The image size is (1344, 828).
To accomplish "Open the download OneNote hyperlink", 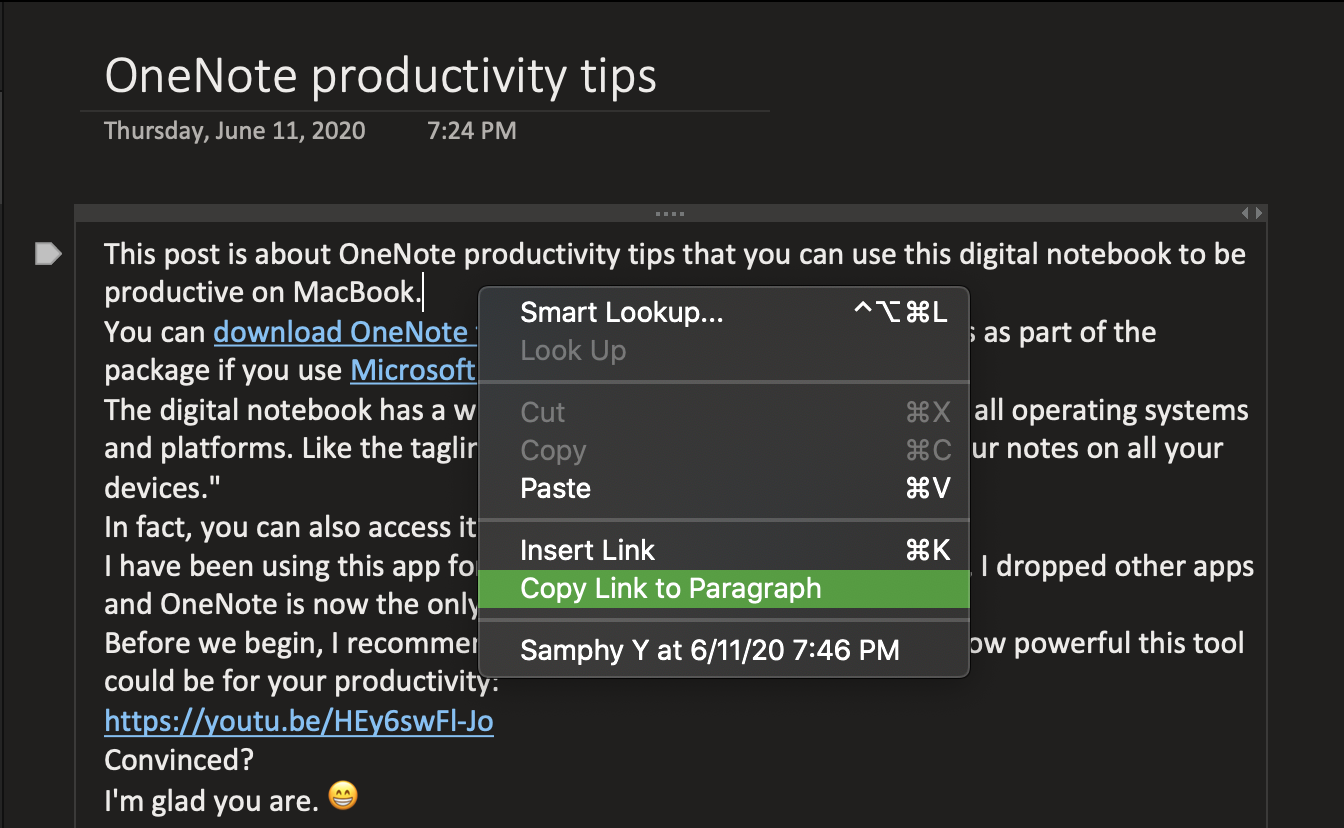I will [346, 332].
